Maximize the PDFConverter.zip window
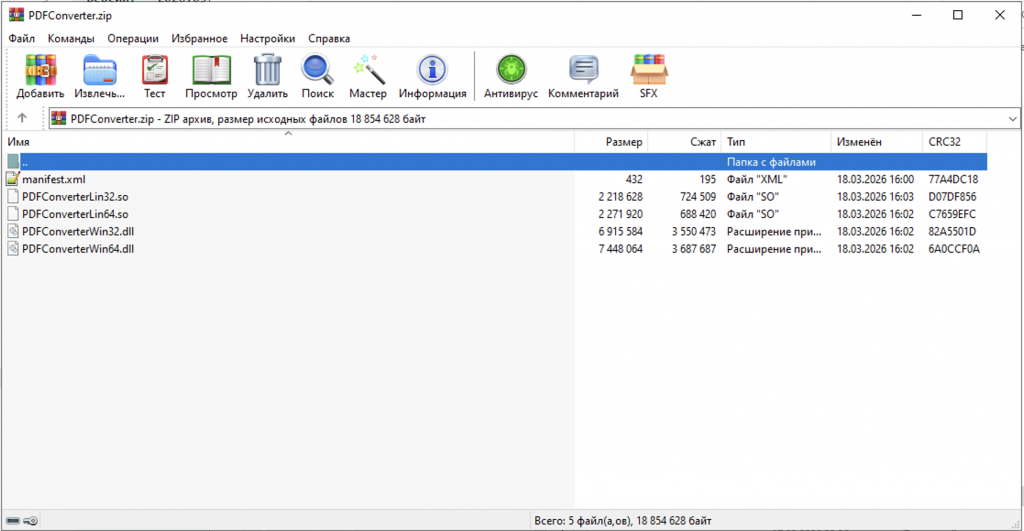 [x=957, y=15]
